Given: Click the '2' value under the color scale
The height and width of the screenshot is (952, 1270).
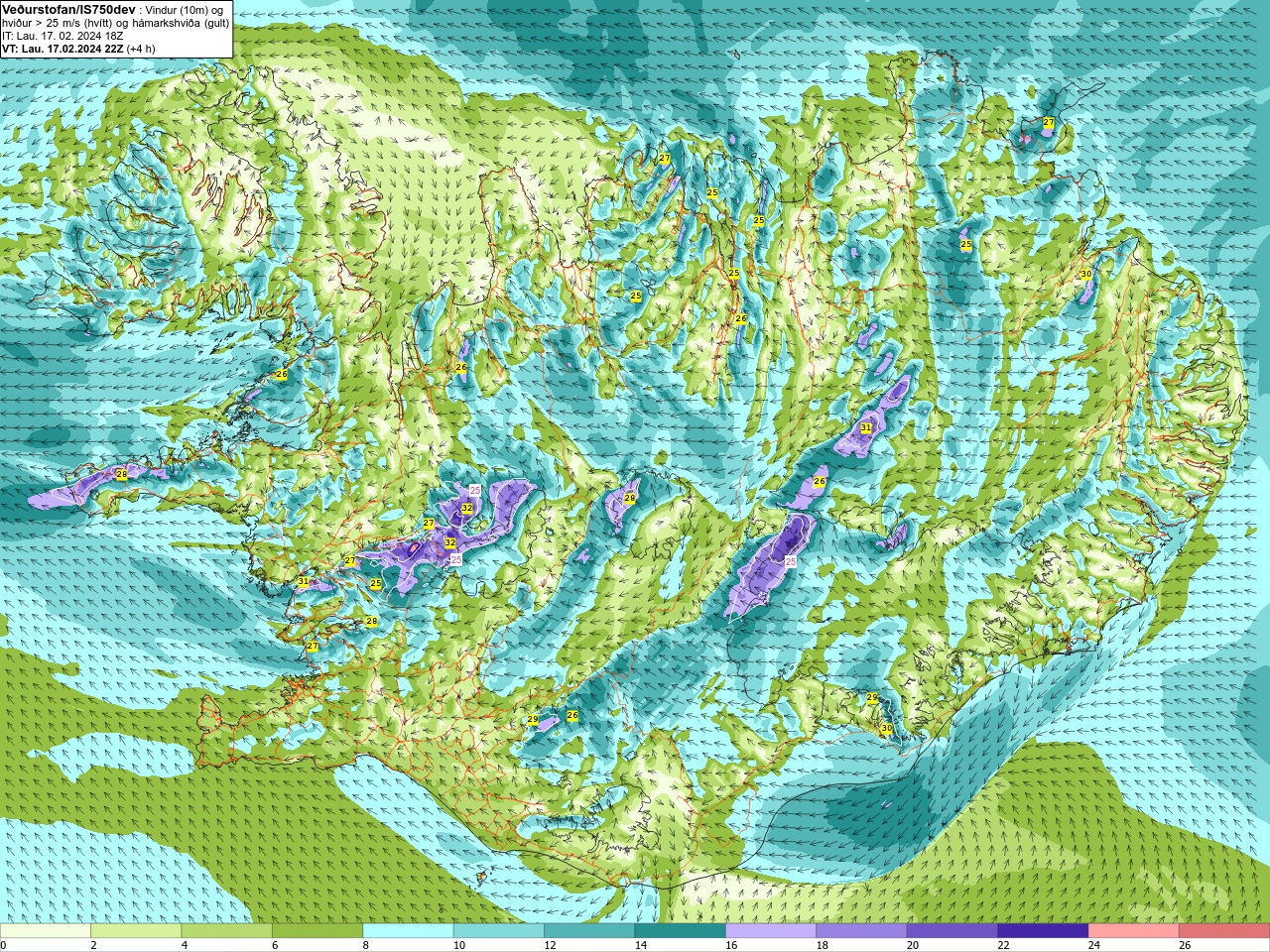Looking at the screenshot, I should coord(94,945).
